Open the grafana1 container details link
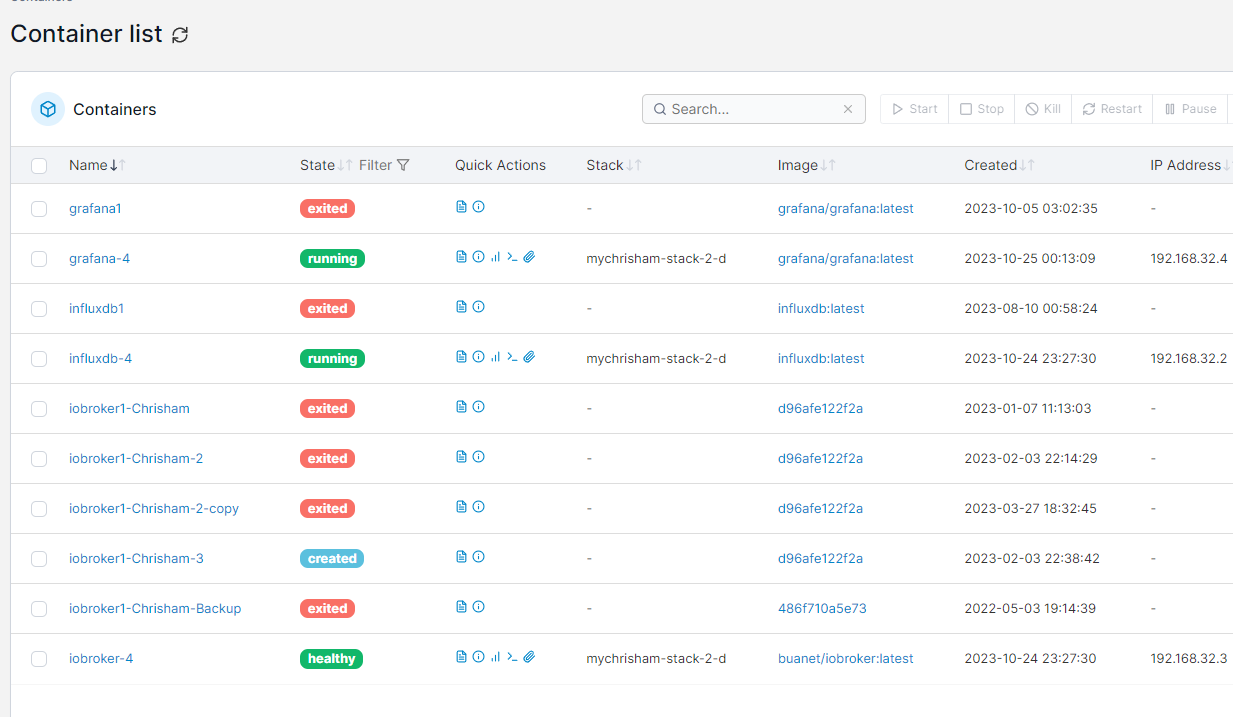 click(95, 209)
